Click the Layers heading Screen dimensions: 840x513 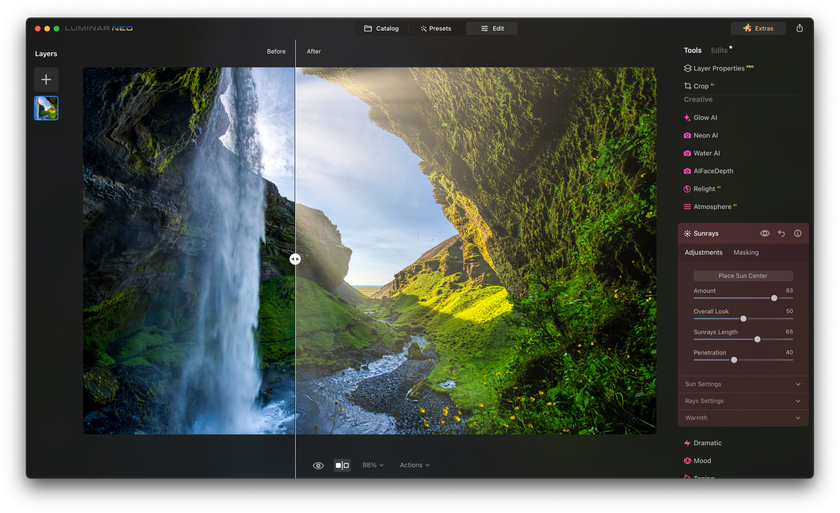[x=46, y=54]
